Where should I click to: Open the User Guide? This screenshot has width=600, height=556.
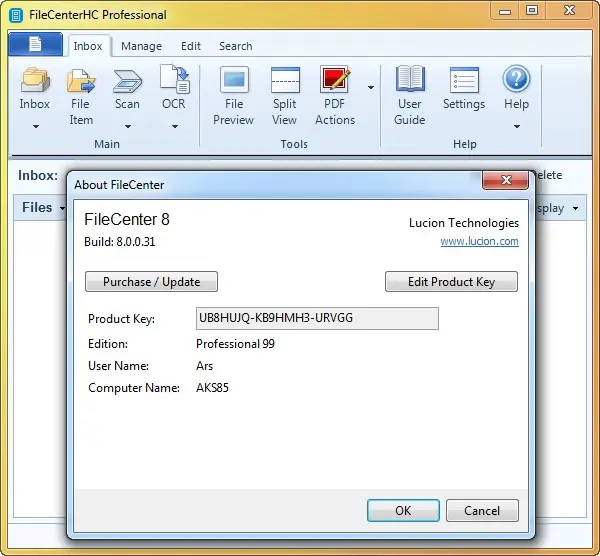click(410, 96)
